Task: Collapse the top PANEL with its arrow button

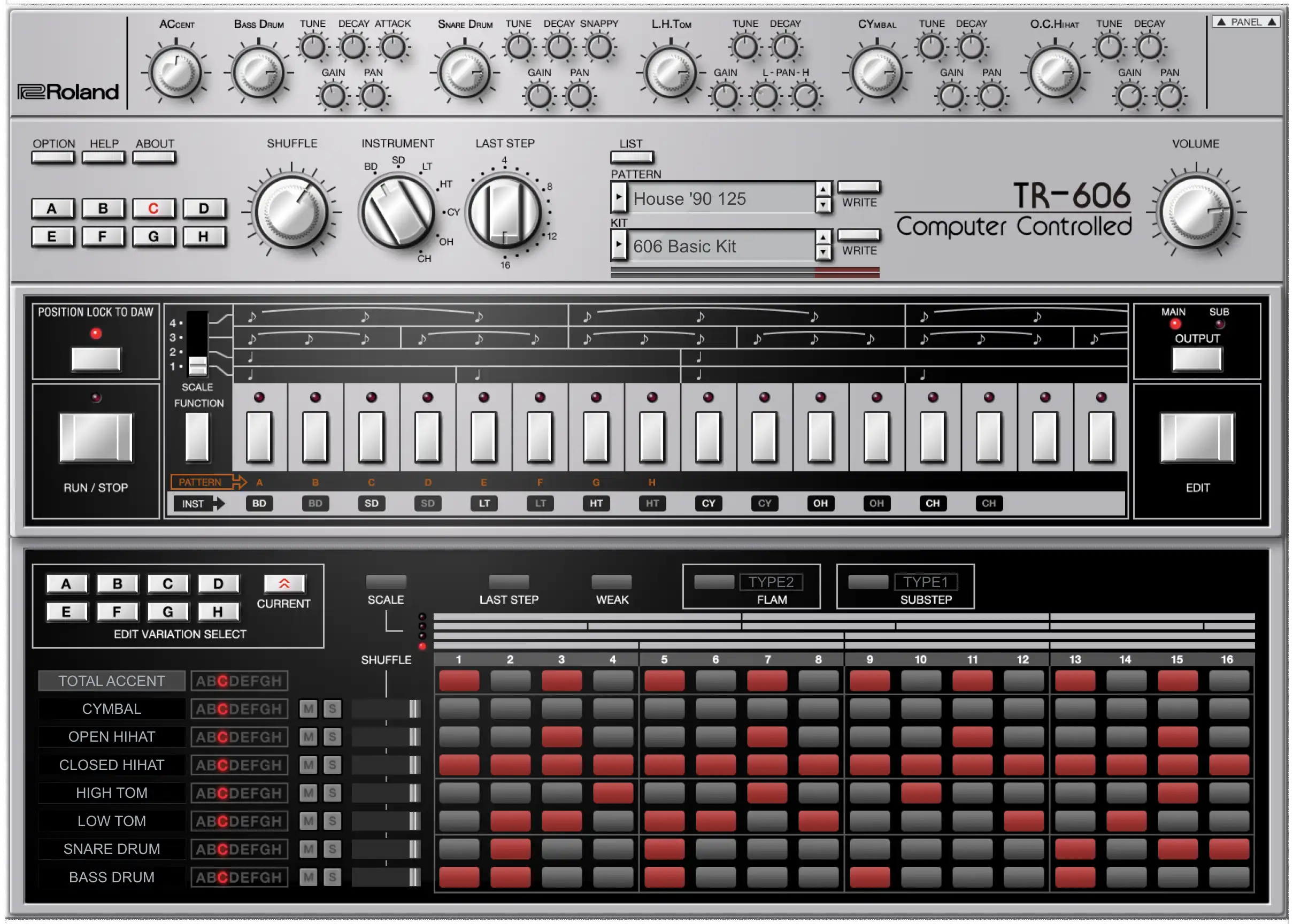Action: pyautogui.click(x=1246, y=21)
